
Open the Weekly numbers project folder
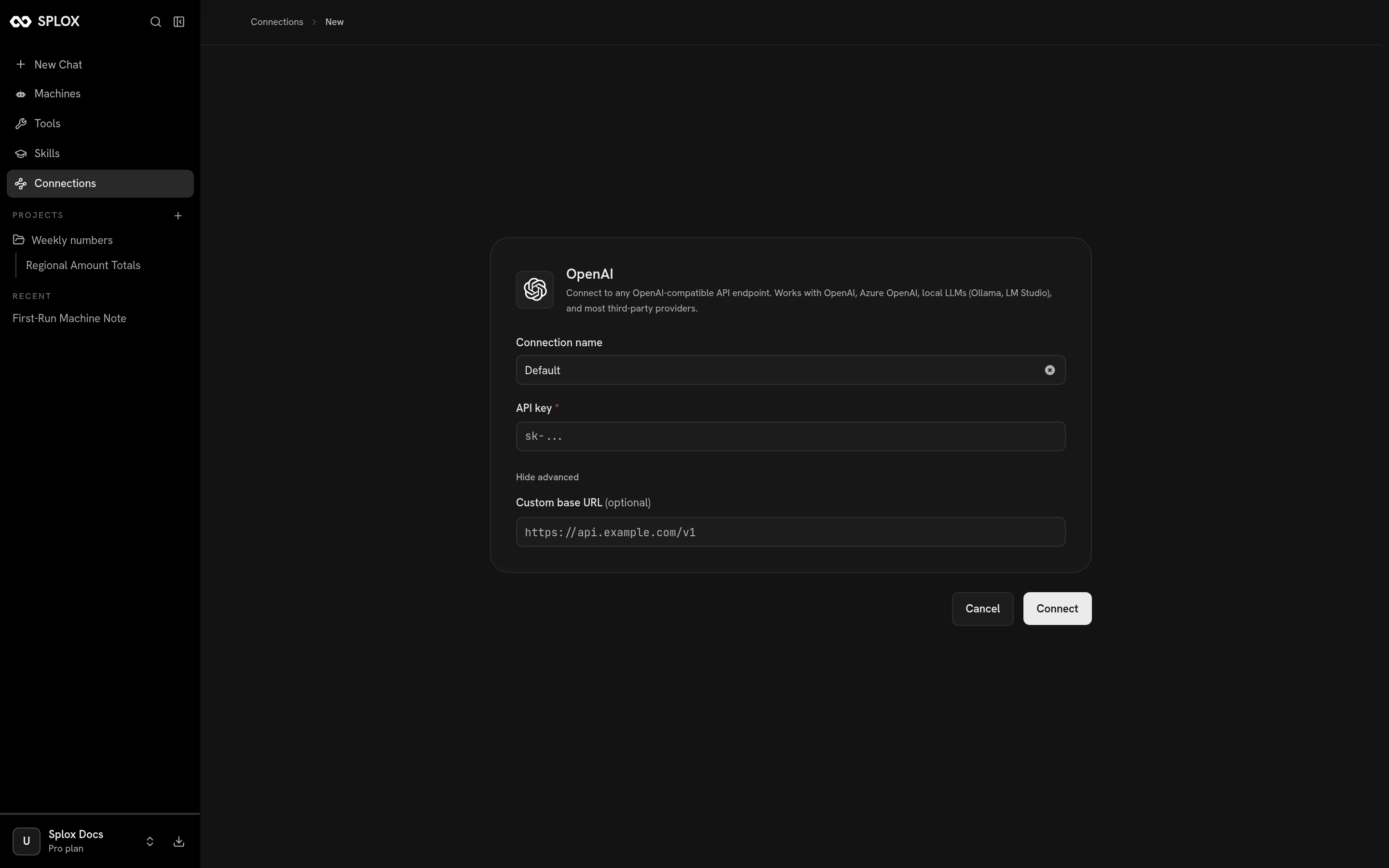100,240
